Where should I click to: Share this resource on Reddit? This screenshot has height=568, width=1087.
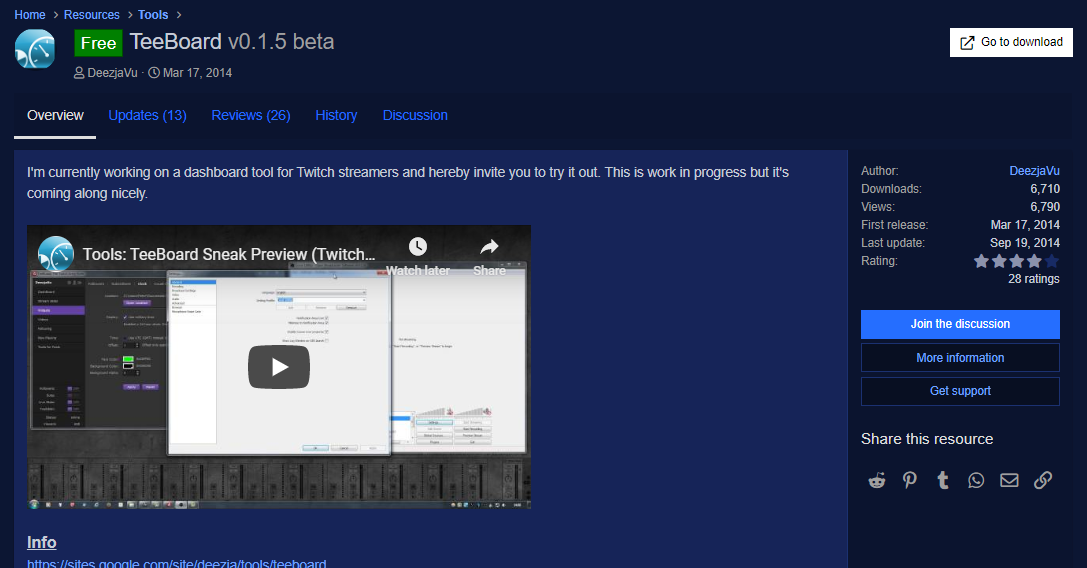877,480
